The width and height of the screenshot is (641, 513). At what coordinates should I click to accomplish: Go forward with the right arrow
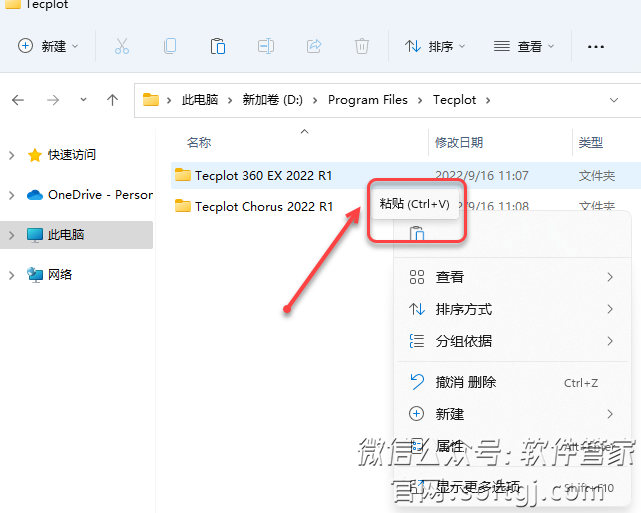point(53,100)
